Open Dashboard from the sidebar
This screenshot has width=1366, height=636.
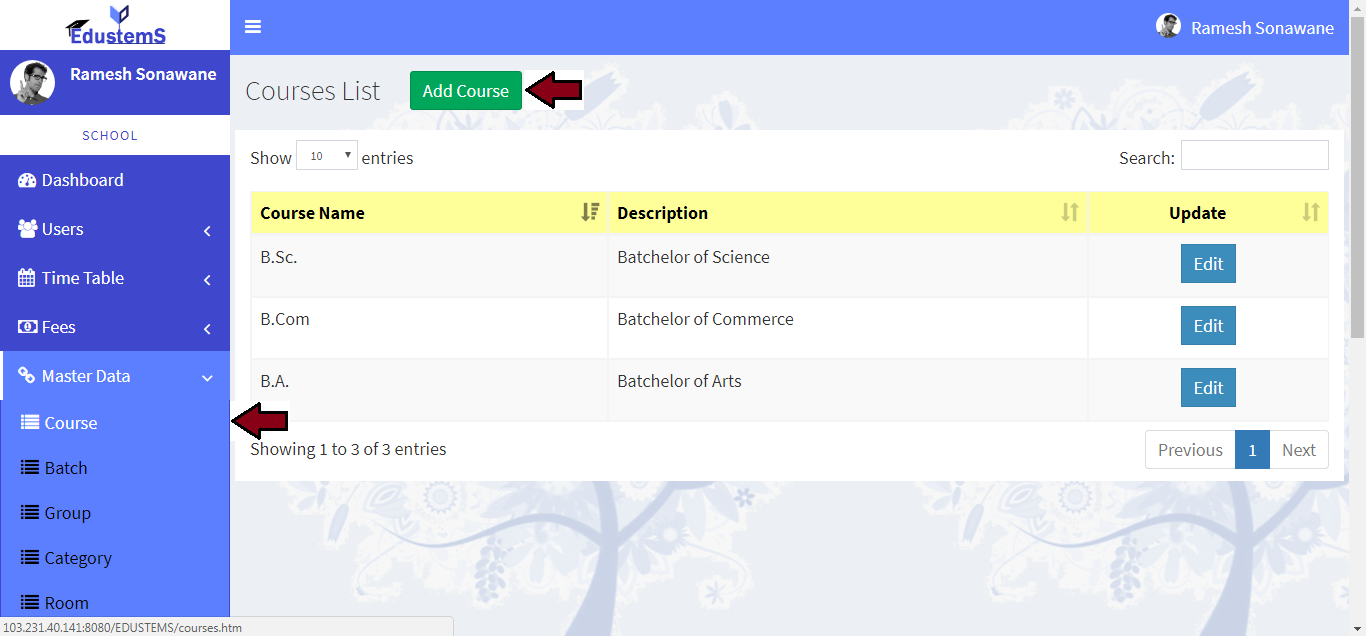tap(83, 180)
